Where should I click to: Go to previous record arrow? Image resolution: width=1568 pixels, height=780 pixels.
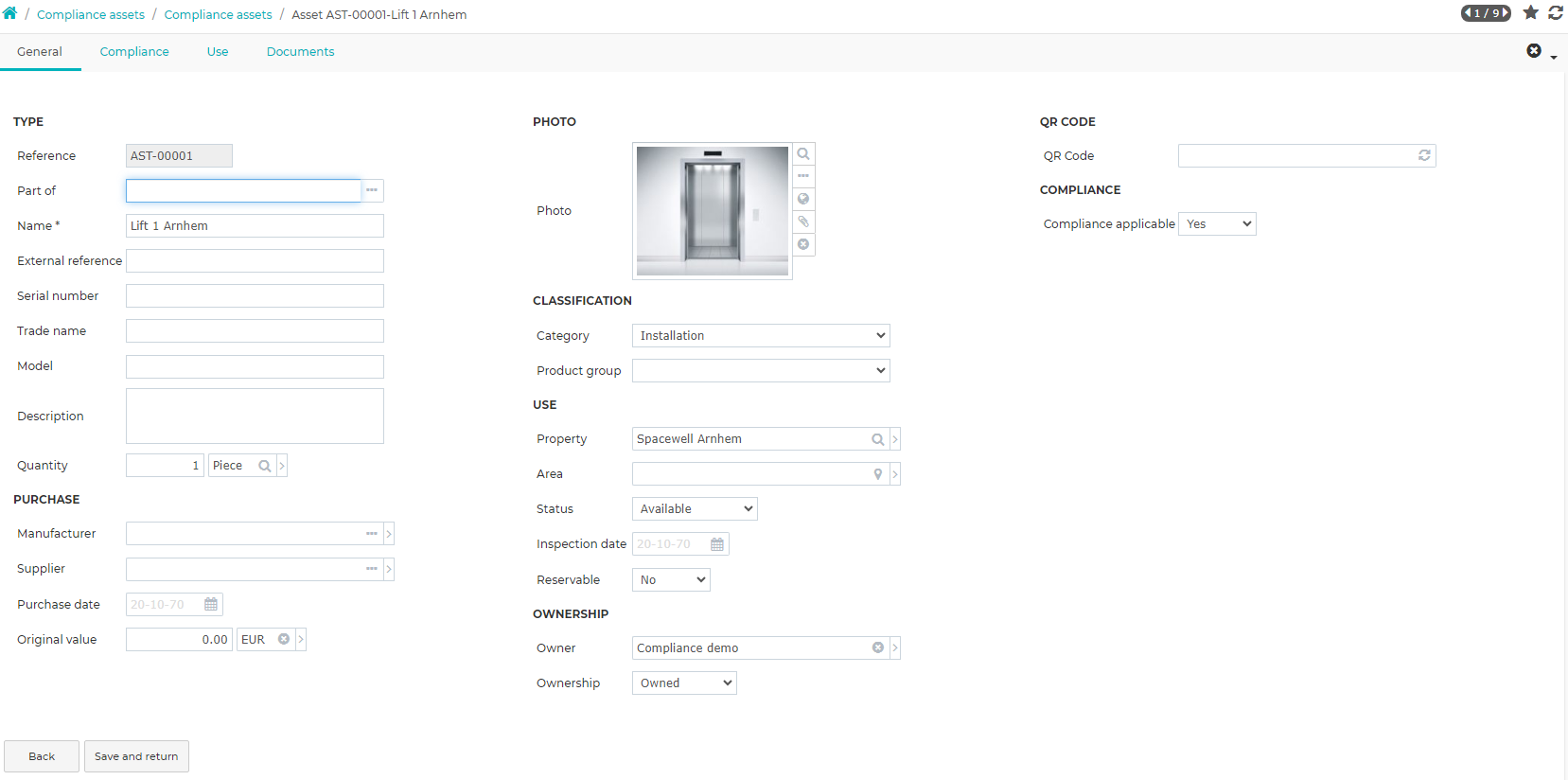pos(1468,13)
